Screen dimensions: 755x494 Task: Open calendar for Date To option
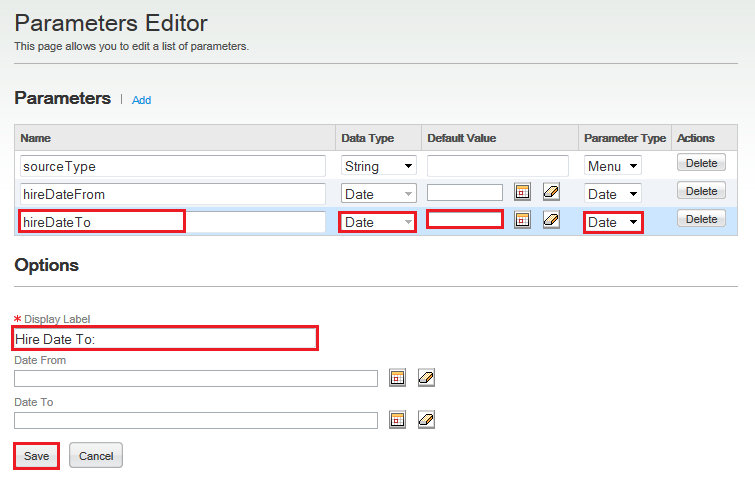click(x=397, y=419)
